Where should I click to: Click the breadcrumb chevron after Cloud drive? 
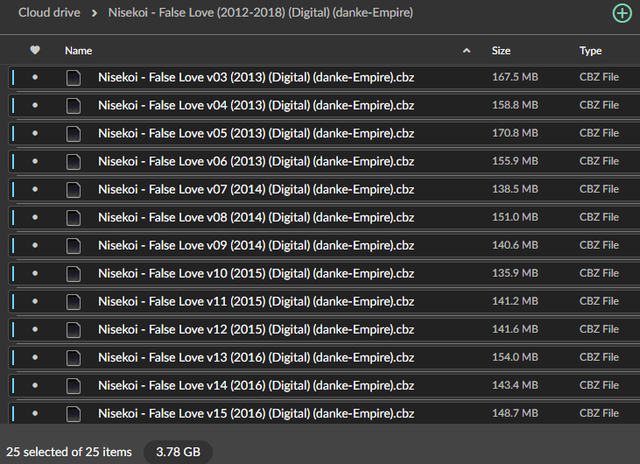(94, 13)
